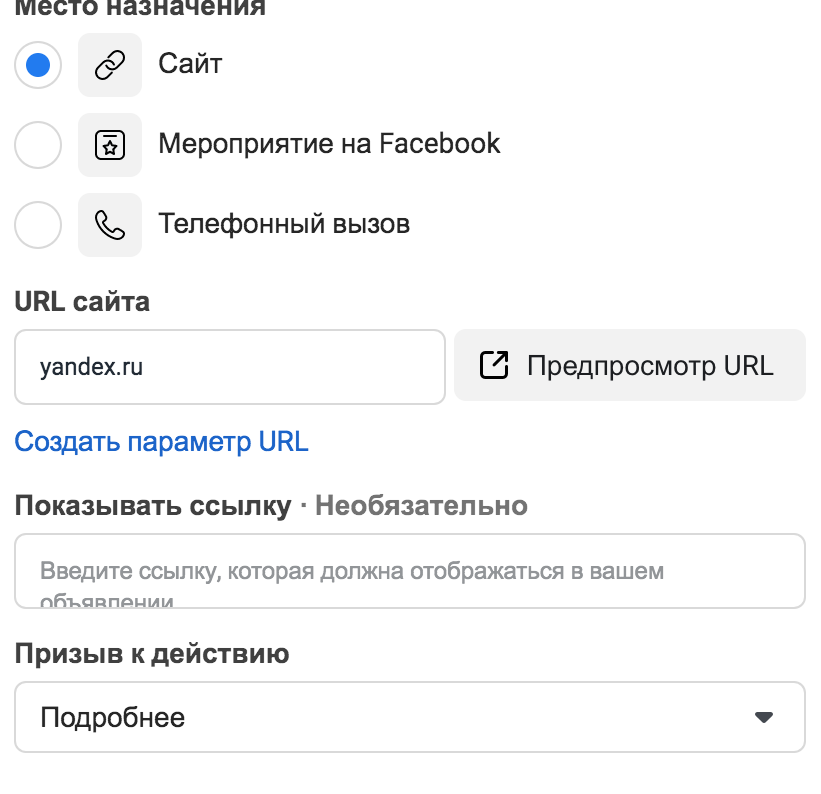Open the Призыв к действию dropdown arrow
The width and height of the screenshot is (821, 794).
click(x=764, y=717)
